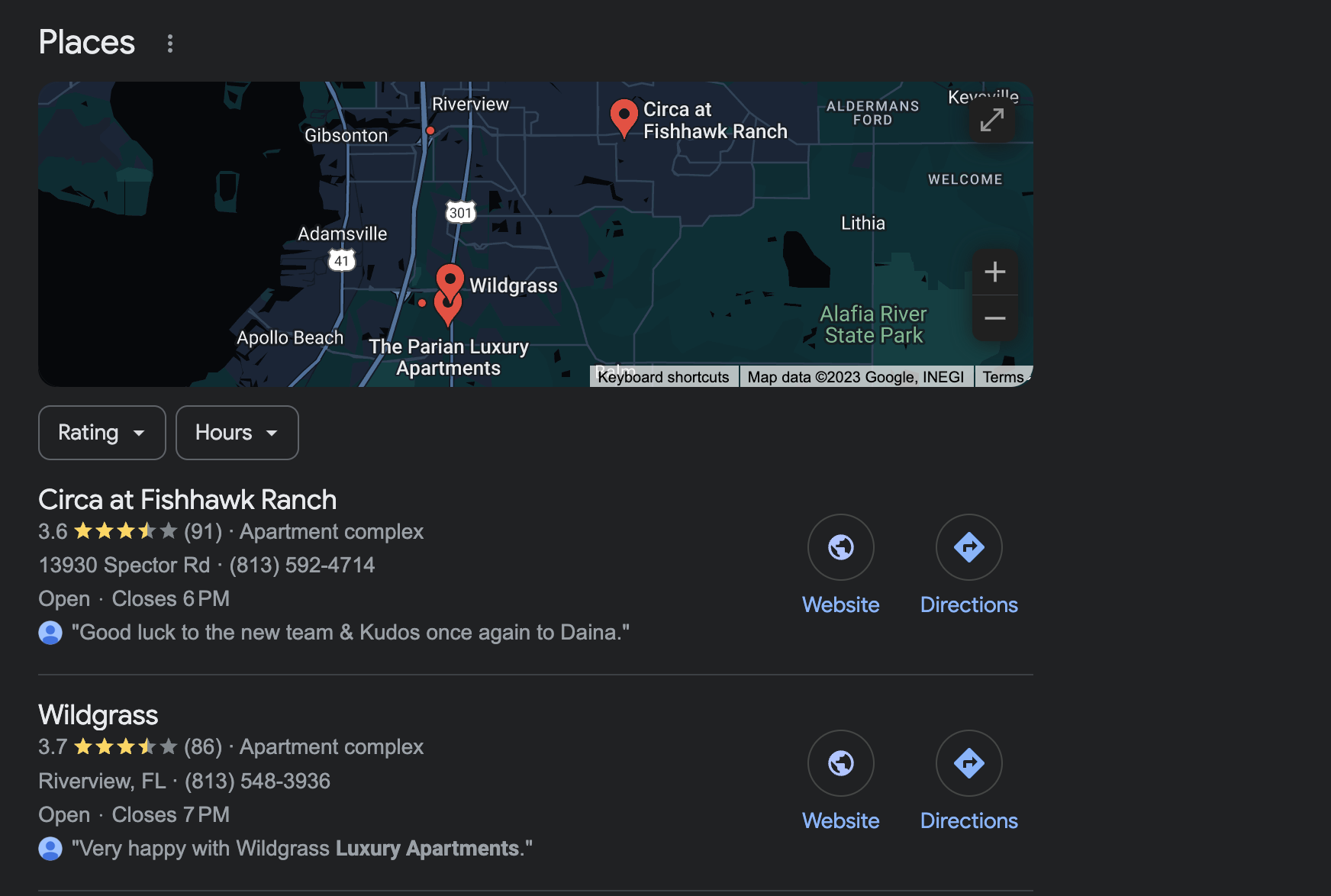Viewport: 1331px width, 896px height.
Task: Open the website icon for Circa at Fishhawk Ranch
Action: 840,547
